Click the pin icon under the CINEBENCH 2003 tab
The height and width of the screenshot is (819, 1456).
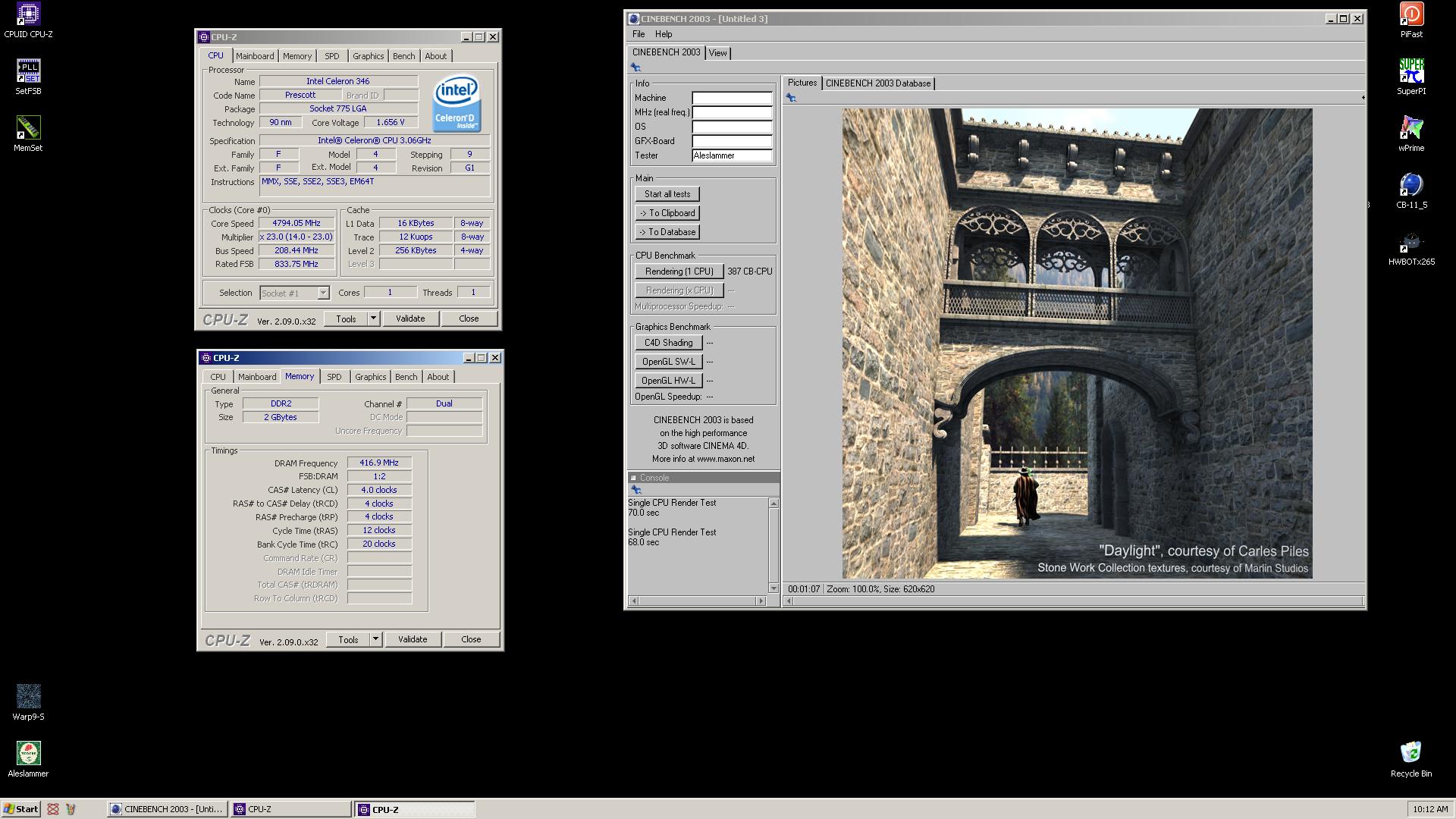click(x=635, y=67)
